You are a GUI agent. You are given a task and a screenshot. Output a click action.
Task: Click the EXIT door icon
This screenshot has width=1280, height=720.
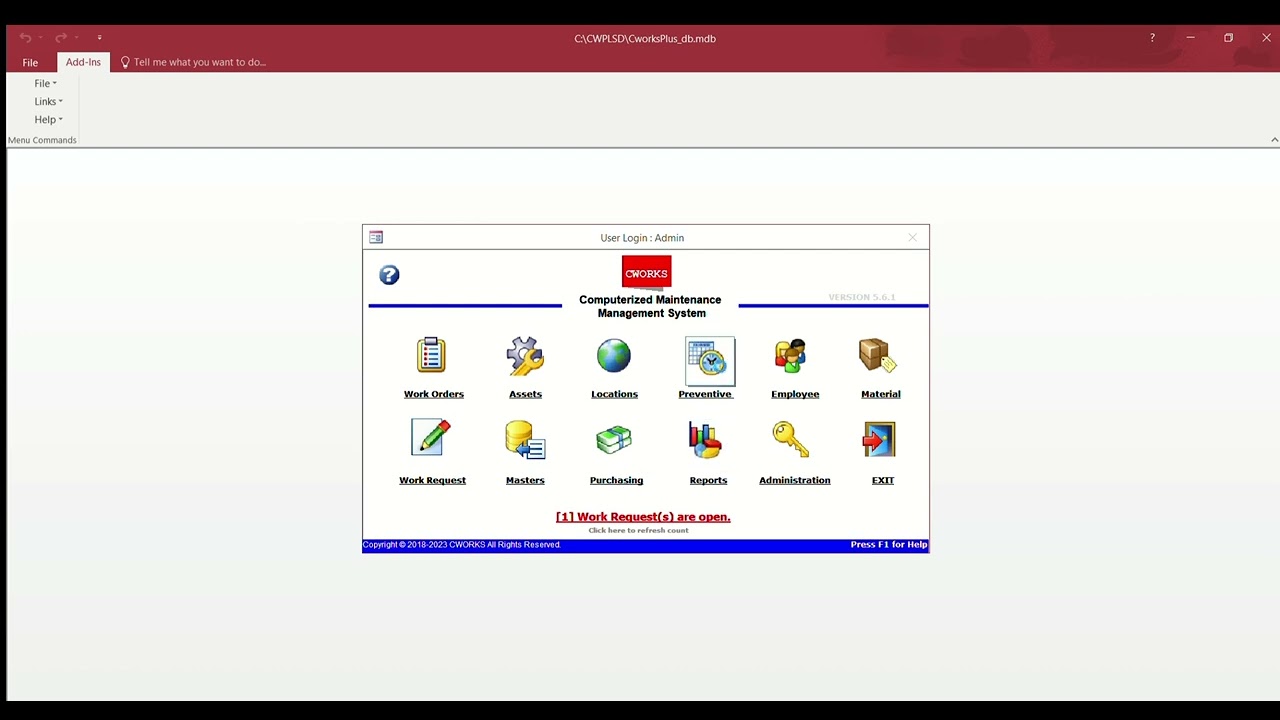(x=879, y=439)
